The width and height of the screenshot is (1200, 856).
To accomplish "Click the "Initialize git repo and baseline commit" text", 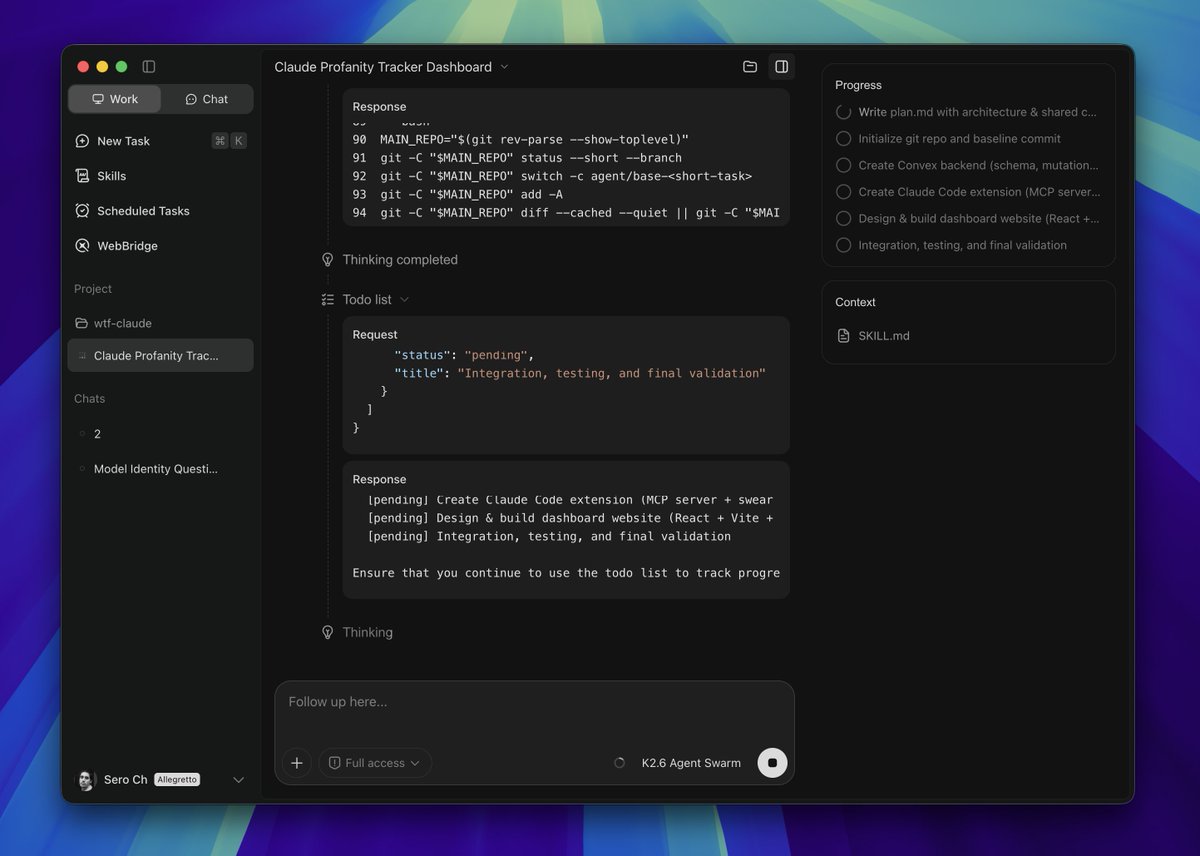I will 959,139.
